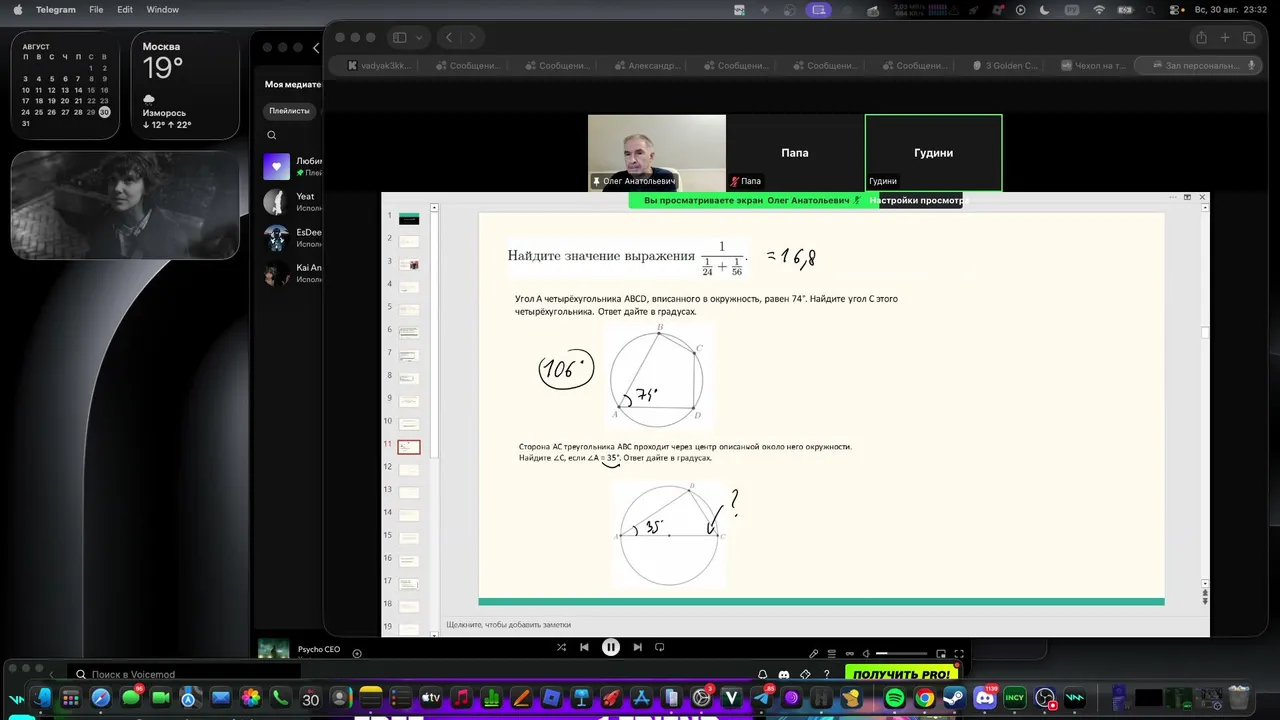Viewport: 1280px width, 720px height.
Task: Open Calendar from the dock
Action: (311, 698)
